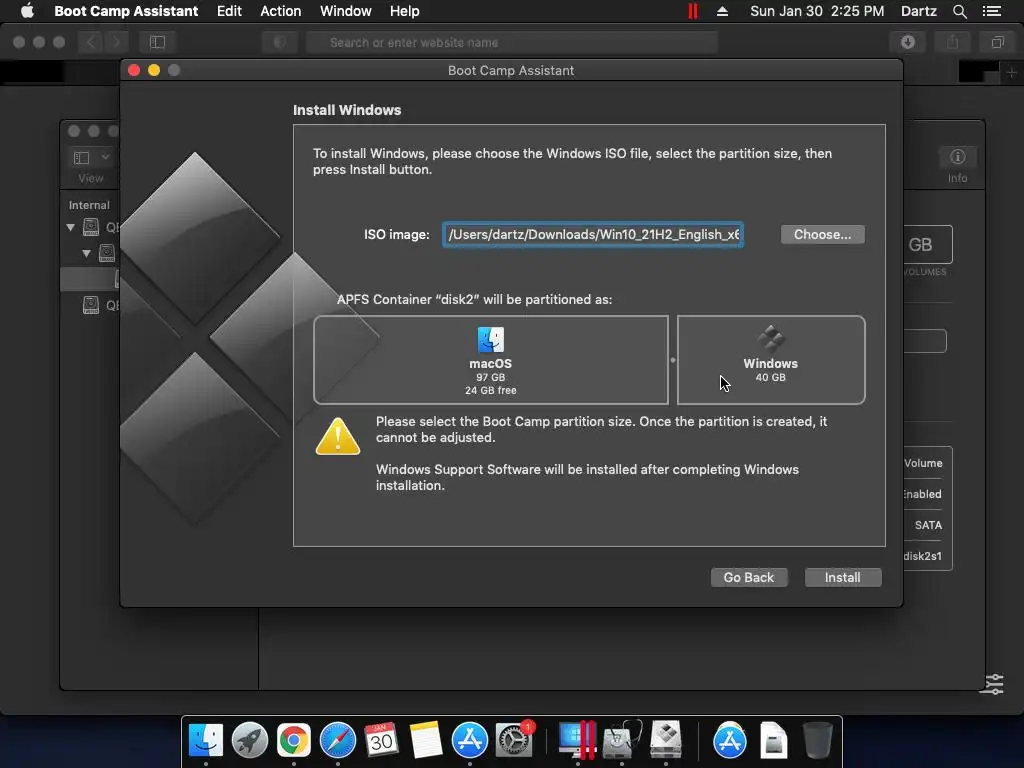The image size is (1024, 768).
Task: Click the sliders icon at Disk Utility bottom edge
Action: coord(994,684)
